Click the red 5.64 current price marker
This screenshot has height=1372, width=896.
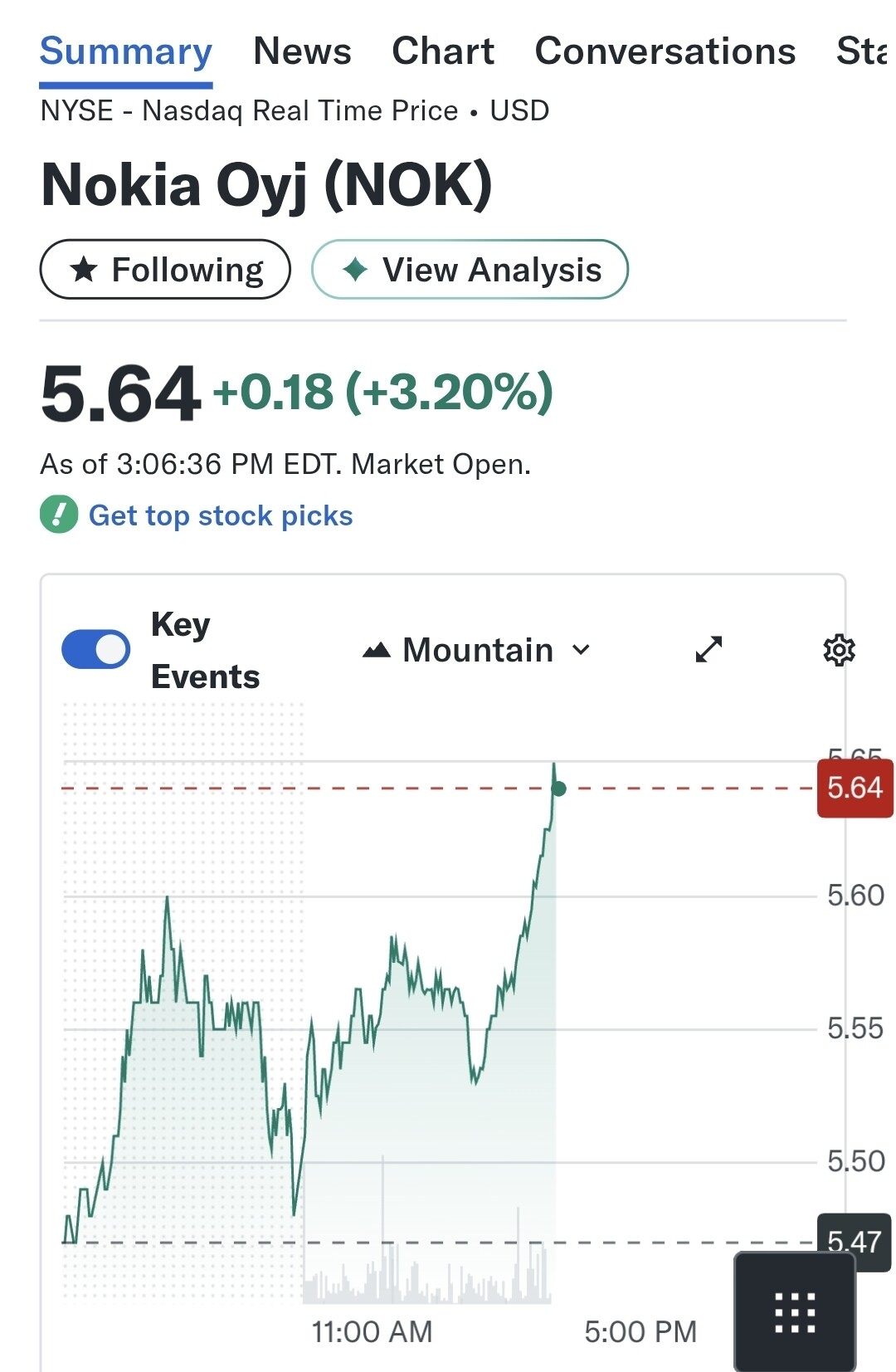pyautogui.click(x=855, y=788)
